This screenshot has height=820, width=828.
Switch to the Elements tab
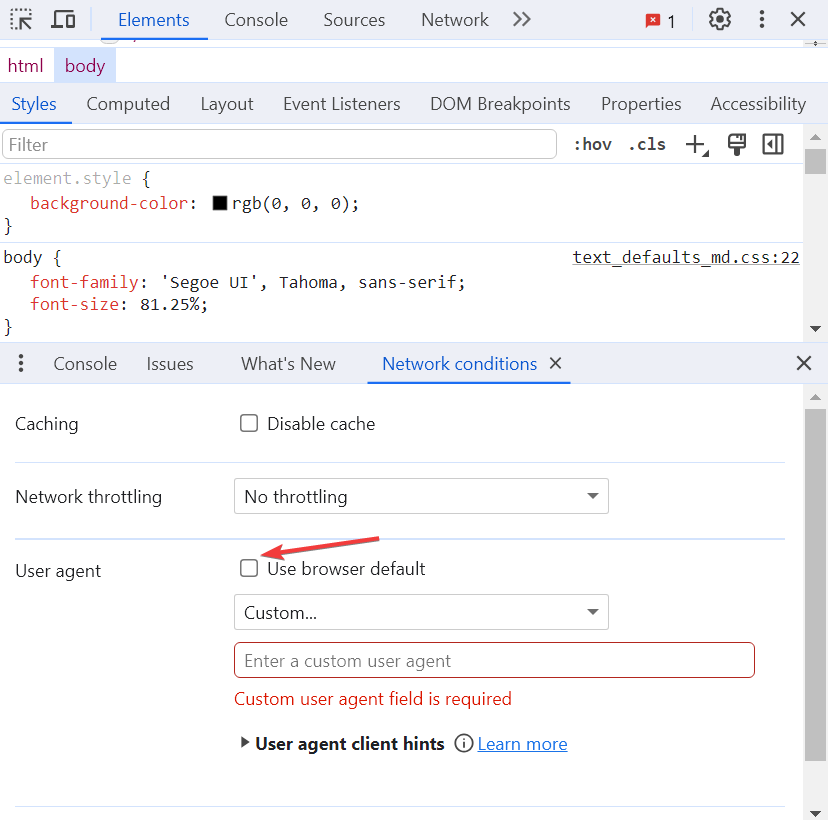point(154,20)
